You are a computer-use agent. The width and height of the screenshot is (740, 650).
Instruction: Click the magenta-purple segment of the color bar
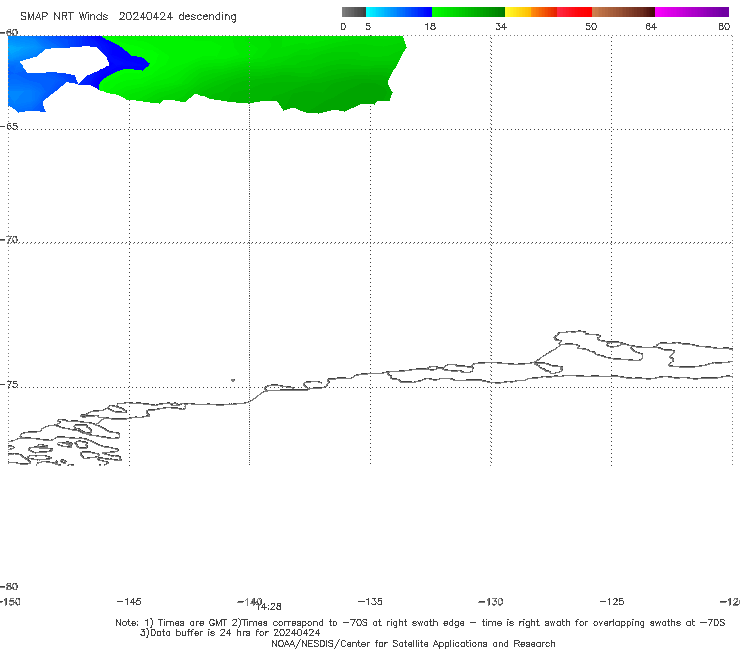click(x=692, y=12)
